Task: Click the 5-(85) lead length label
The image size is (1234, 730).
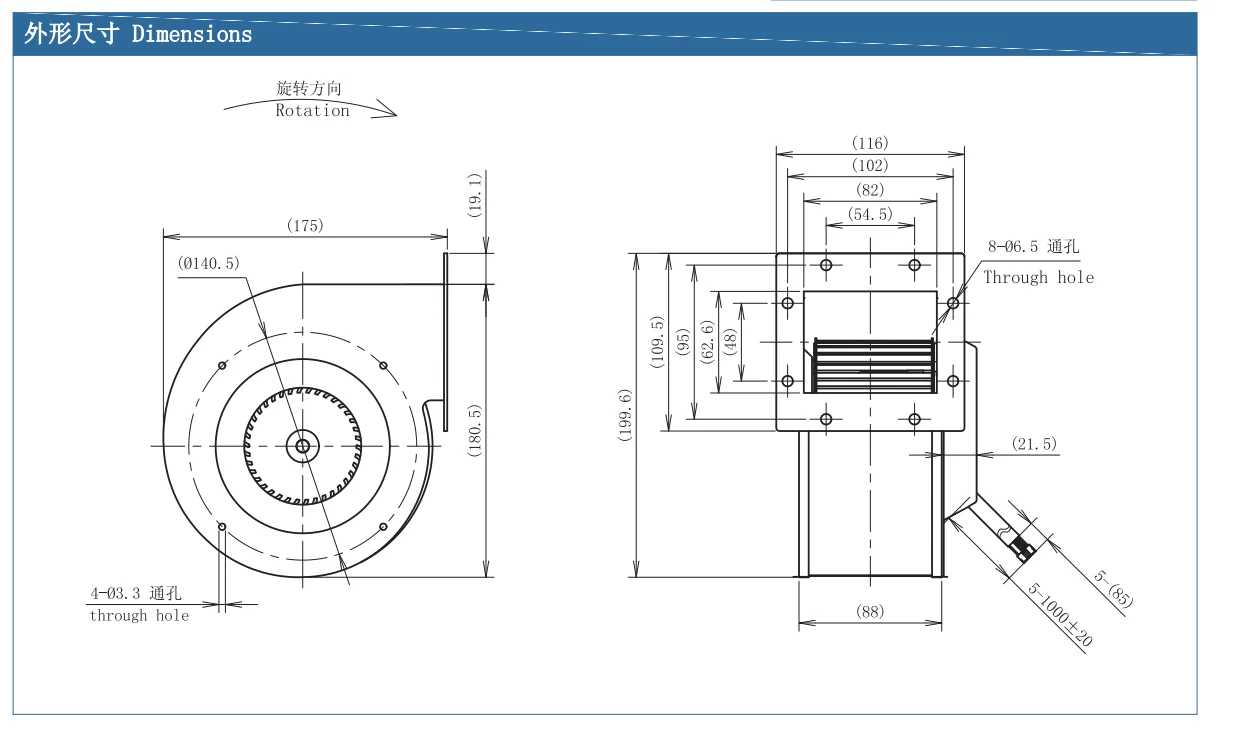Action: [x=1113, y=589]
